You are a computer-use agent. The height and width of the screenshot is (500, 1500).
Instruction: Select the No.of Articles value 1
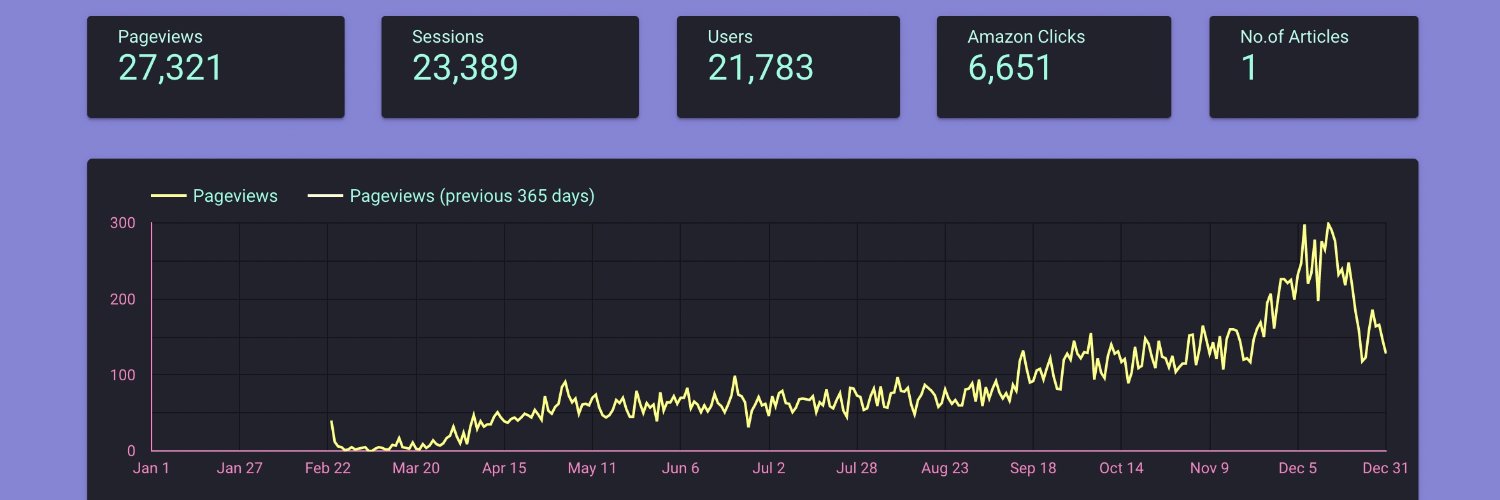coord(1248,68)
